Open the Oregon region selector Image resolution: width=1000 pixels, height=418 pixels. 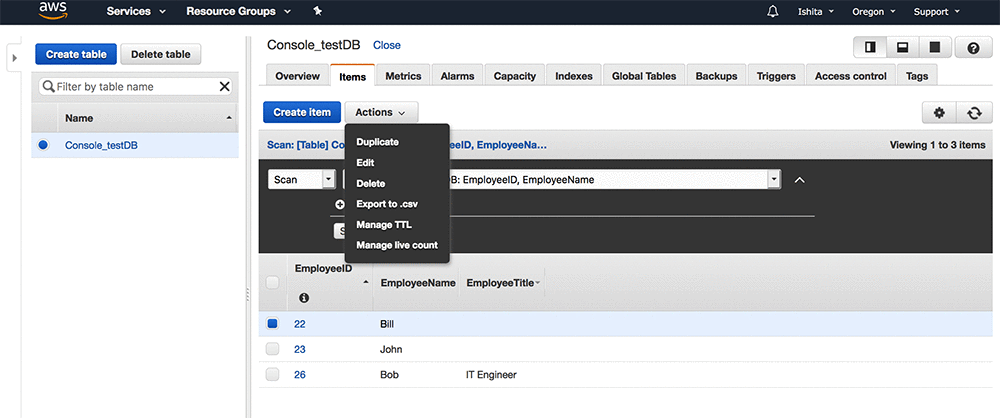(x=874, y=11)
